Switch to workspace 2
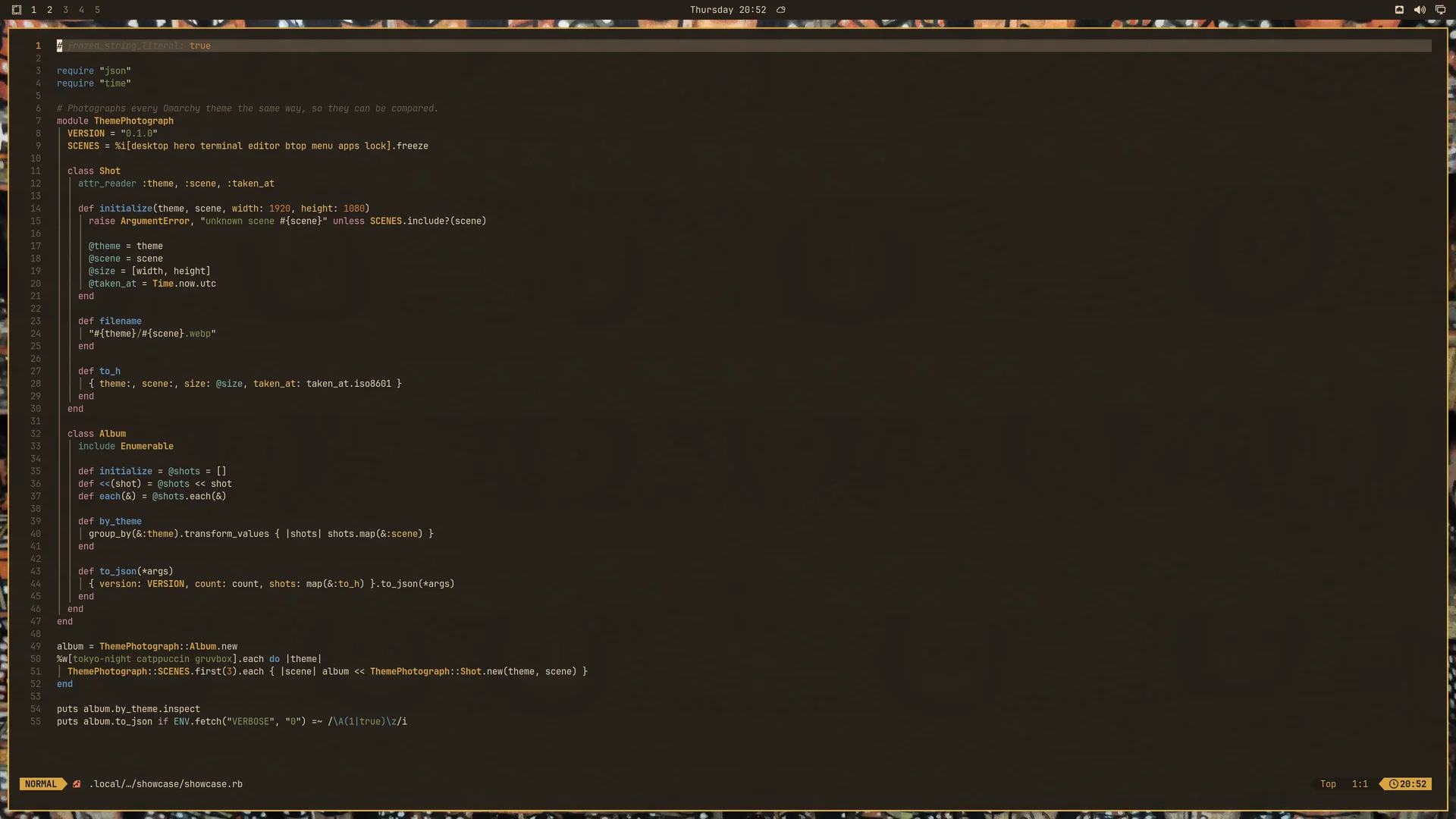1456x819 pixels. [x=49, y=10]
